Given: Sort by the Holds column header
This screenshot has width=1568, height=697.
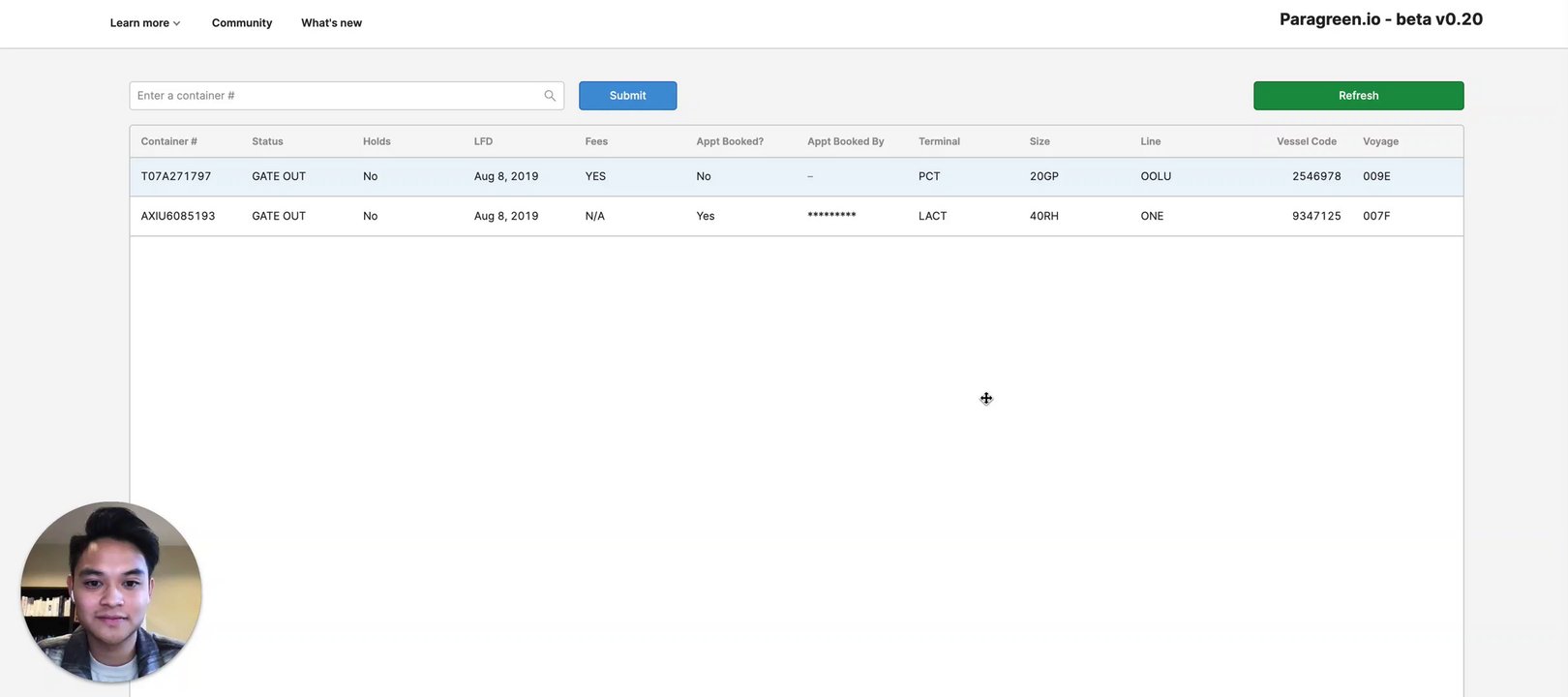Looking at the screenshot, I should pyautogui.click(x=377, y=141).
